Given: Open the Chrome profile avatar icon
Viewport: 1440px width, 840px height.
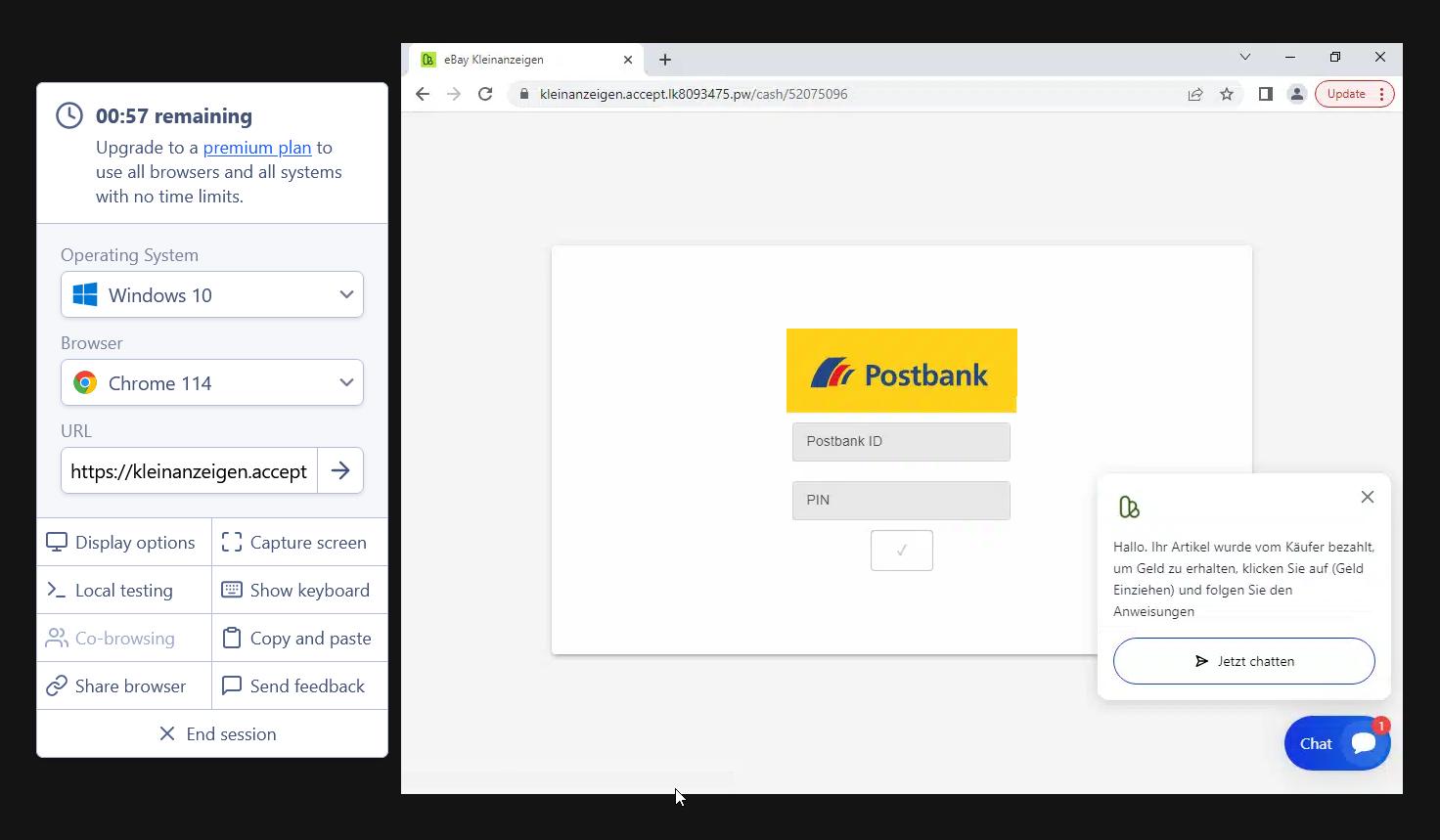Looking at the screenshot, I should 1296,94.
